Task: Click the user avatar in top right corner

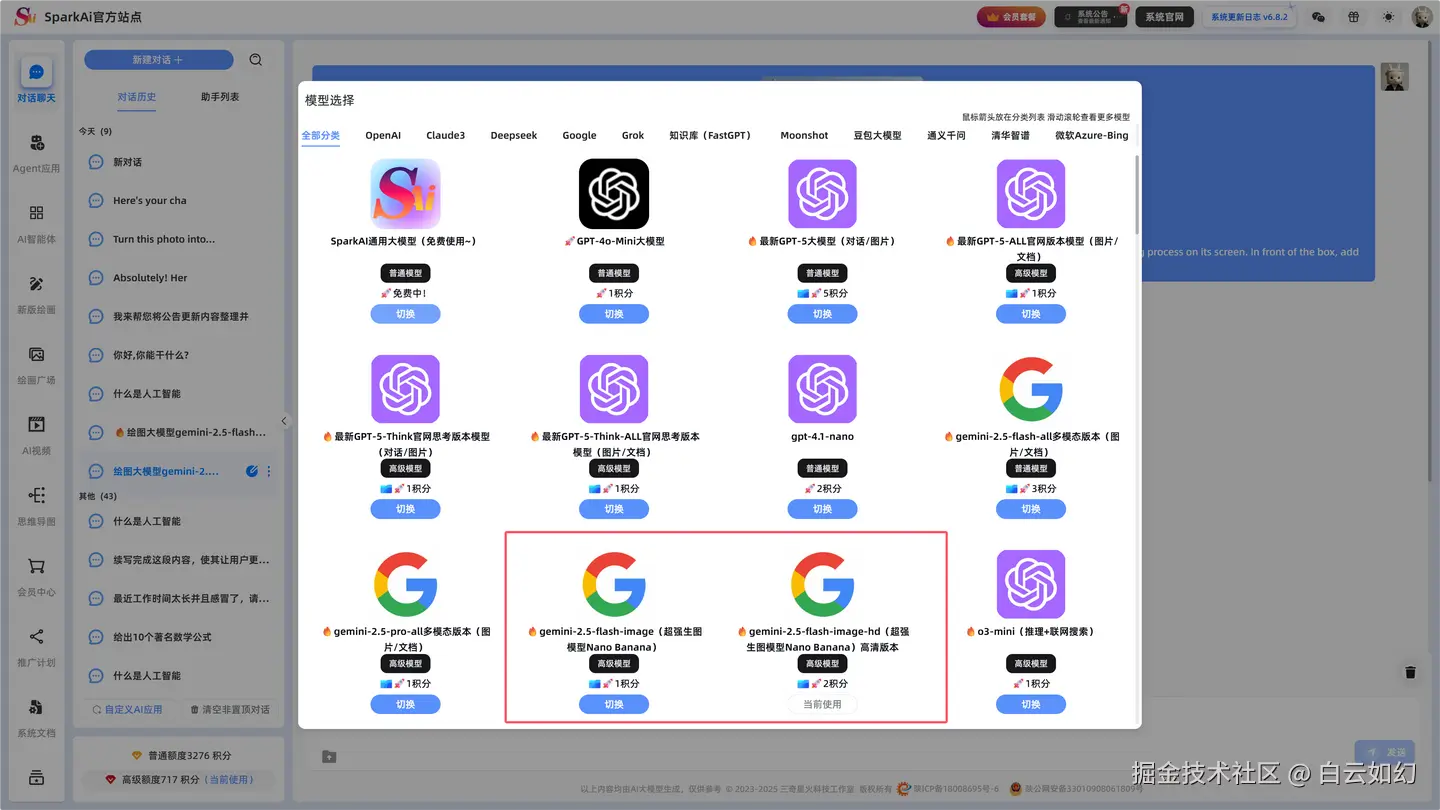Action: click(1421, 17)
